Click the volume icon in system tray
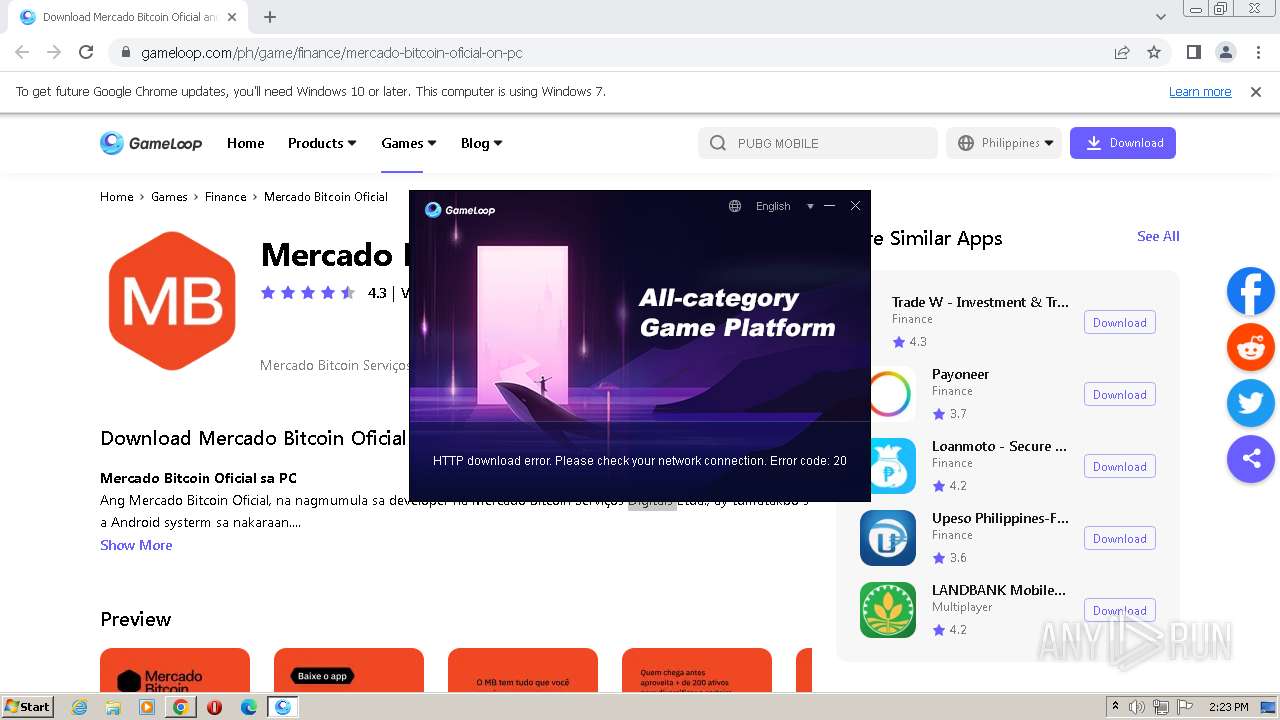Viewport: 1280px width, 720px height. click(x=1137, y=707)
